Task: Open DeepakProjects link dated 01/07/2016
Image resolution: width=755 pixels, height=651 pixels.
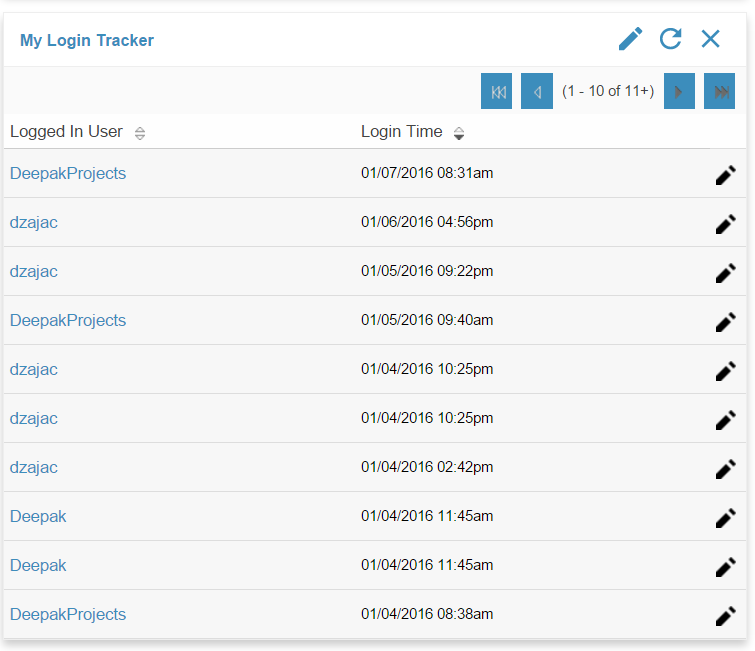Action: click(68, 173)
